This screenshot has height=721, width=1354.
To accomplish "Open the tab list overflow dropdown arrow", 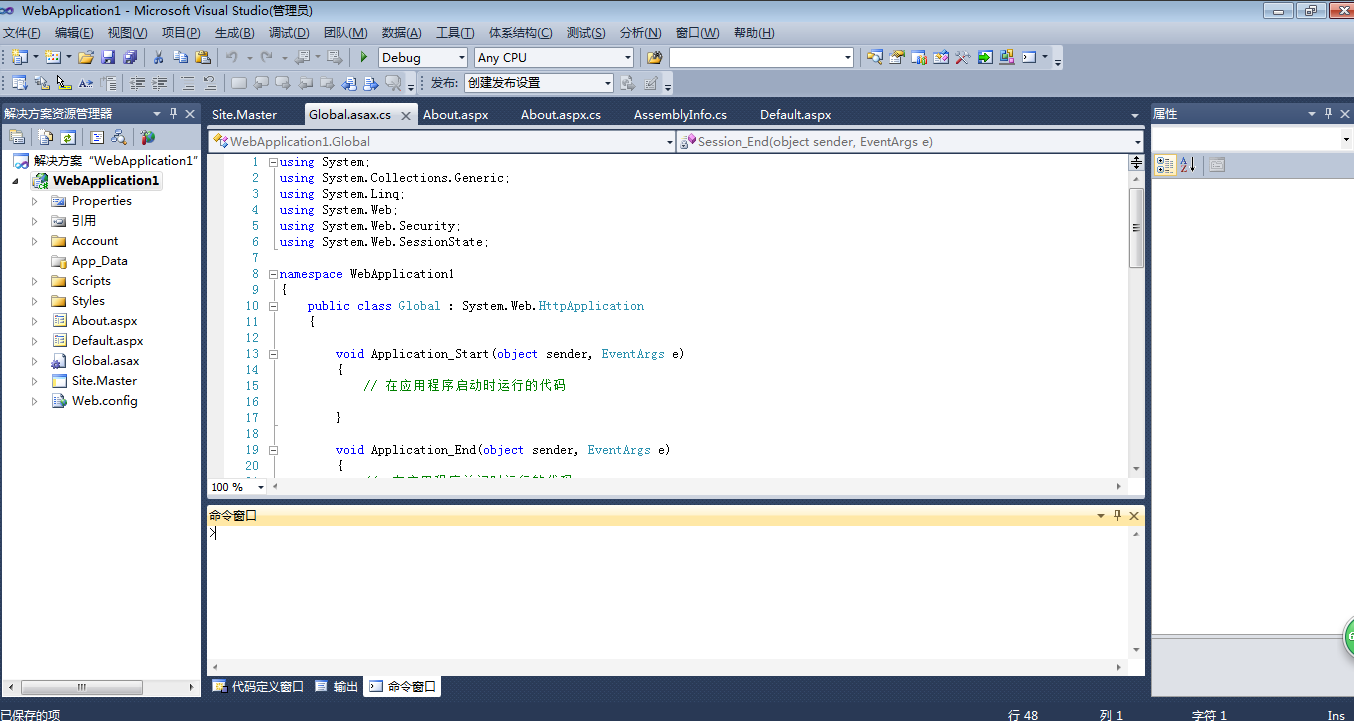I will pos(1134,116).
